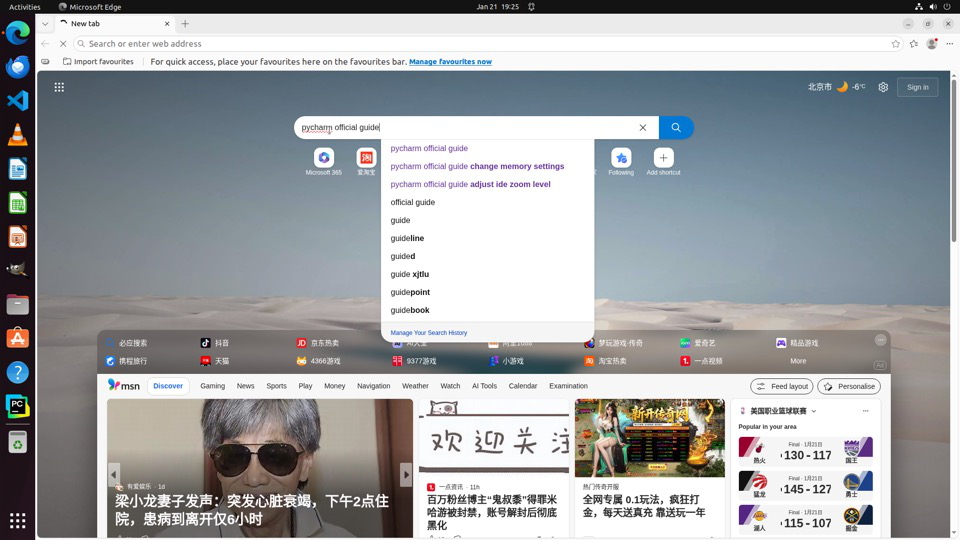
Task: Switch to the News feed tab
Action: (246, 386)
